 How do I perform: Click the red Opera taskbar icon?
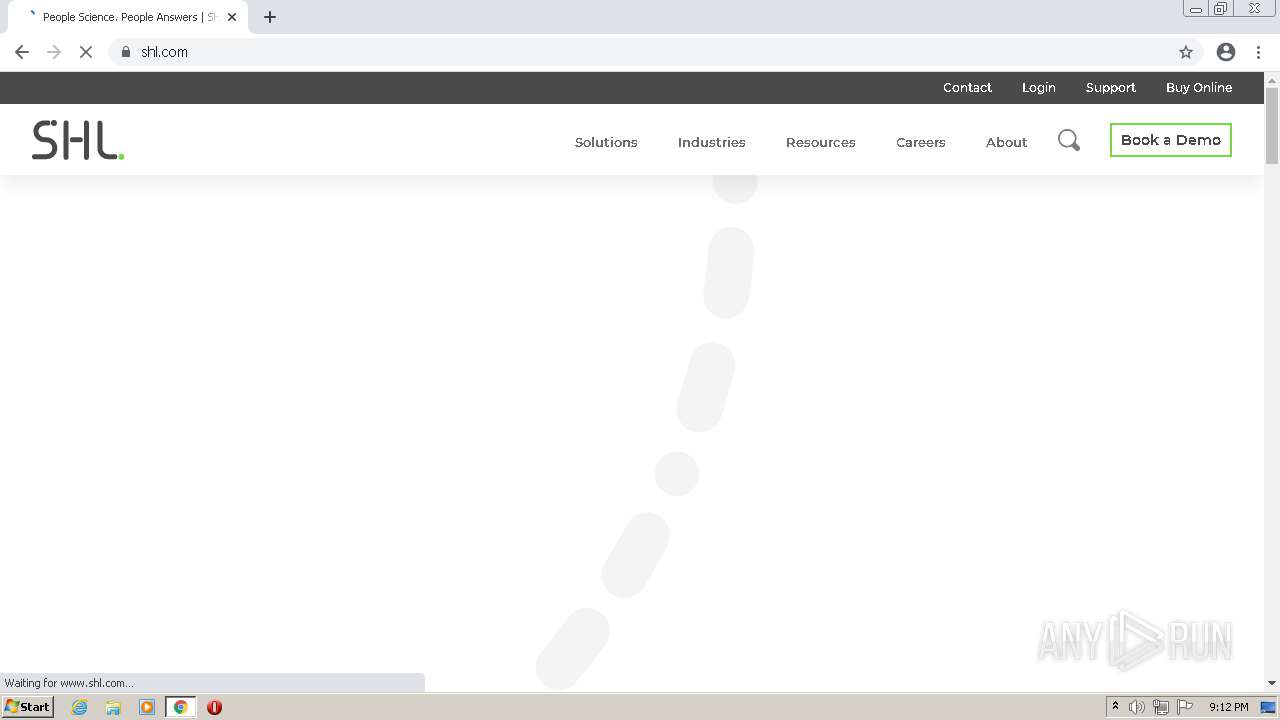click(x=214, y=707)
